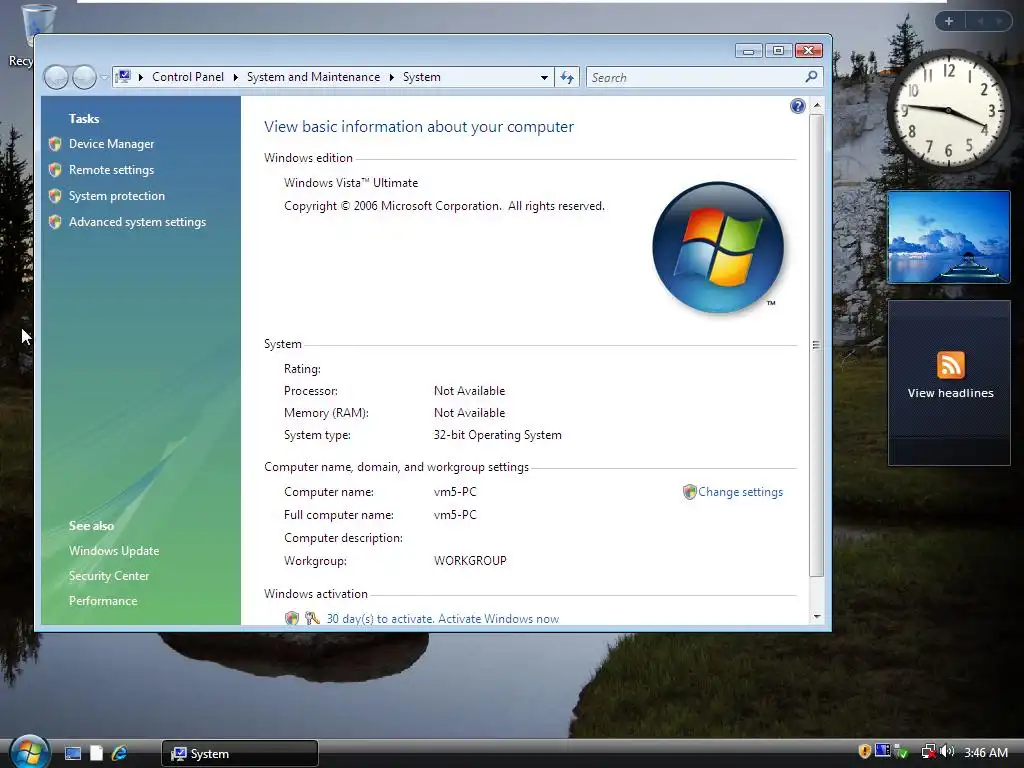Click in the Search input field
Viewport: 1024px width, 768px height.
pyautogui.click(x=696, y=78)
